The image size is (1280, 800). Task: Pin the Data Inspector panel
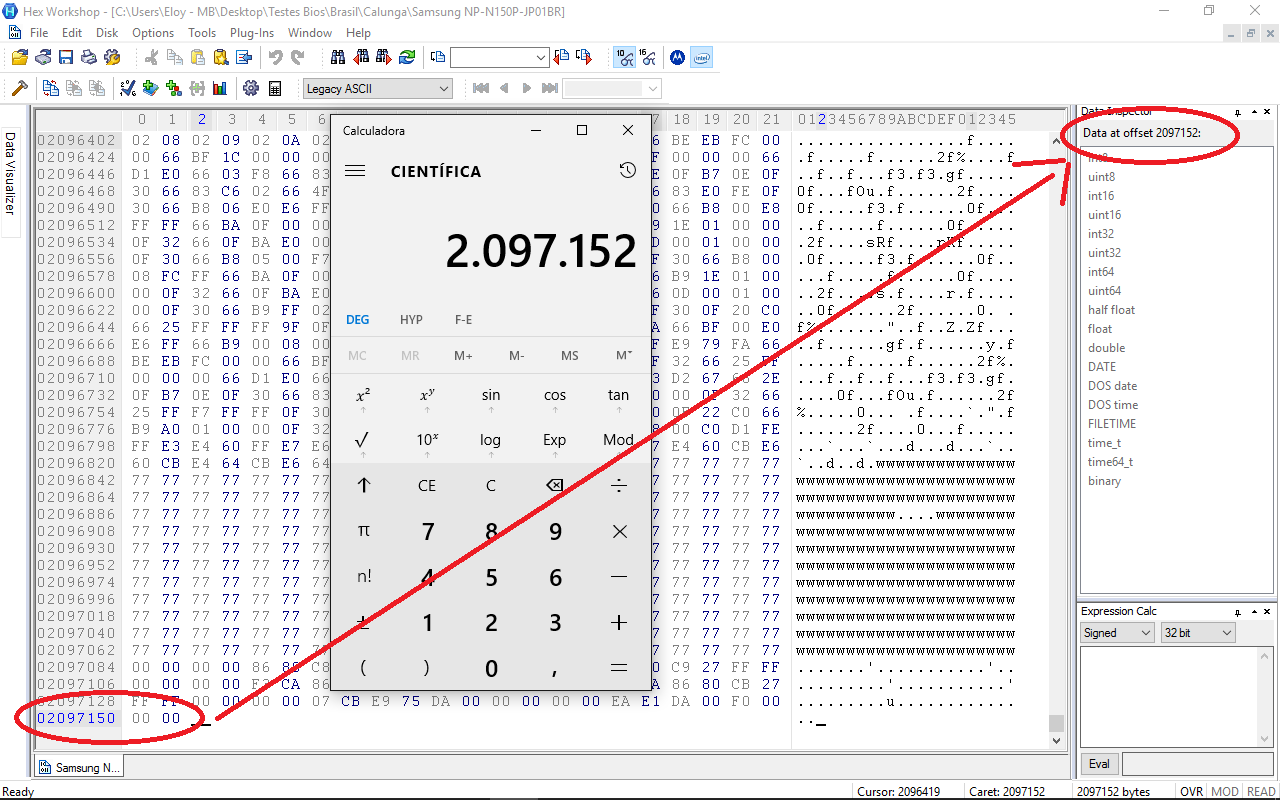pos(1238,112)
